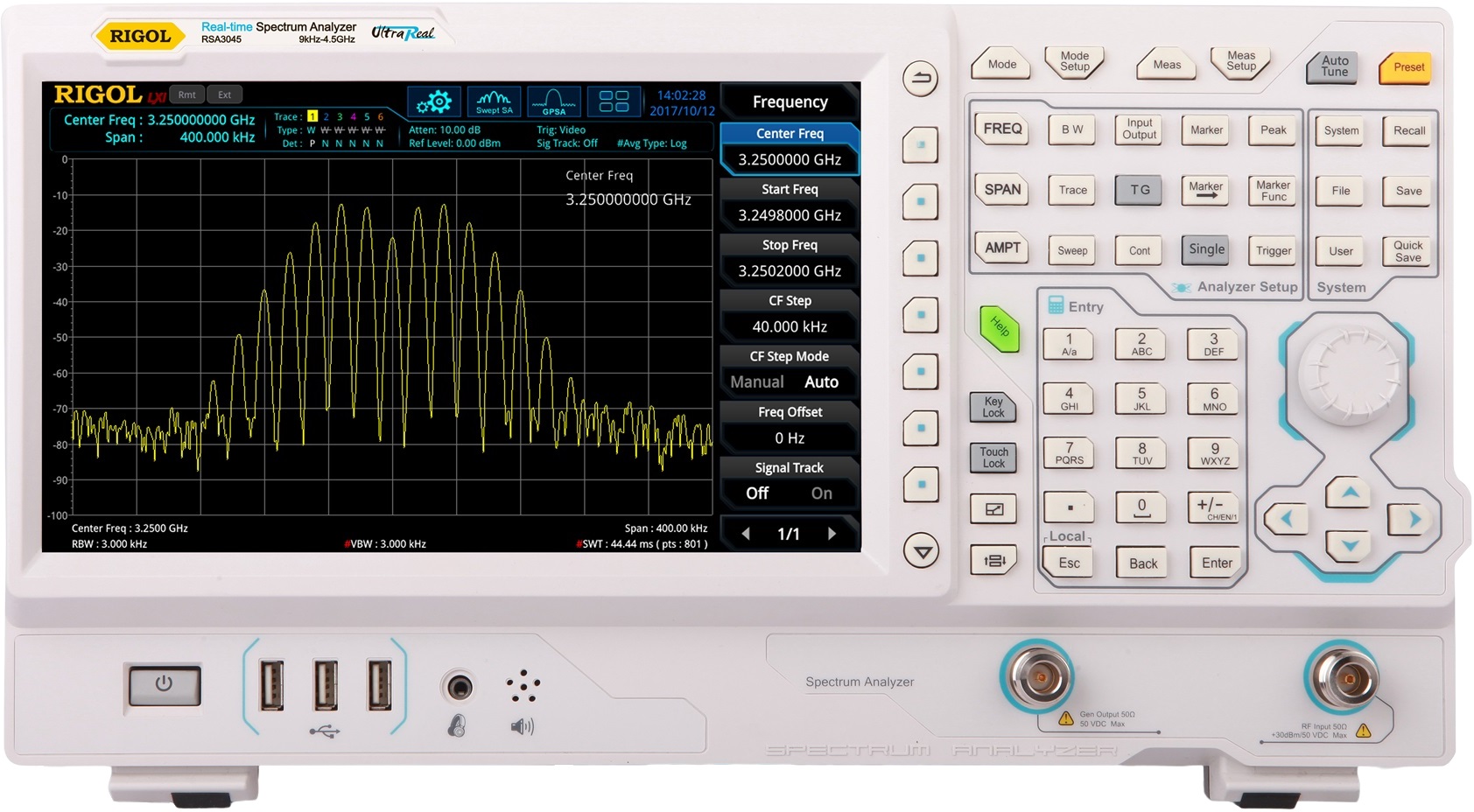Screen dimensions: 1474x812
Task: Open the window layout grid icon
Action: [x=614, y=102]
